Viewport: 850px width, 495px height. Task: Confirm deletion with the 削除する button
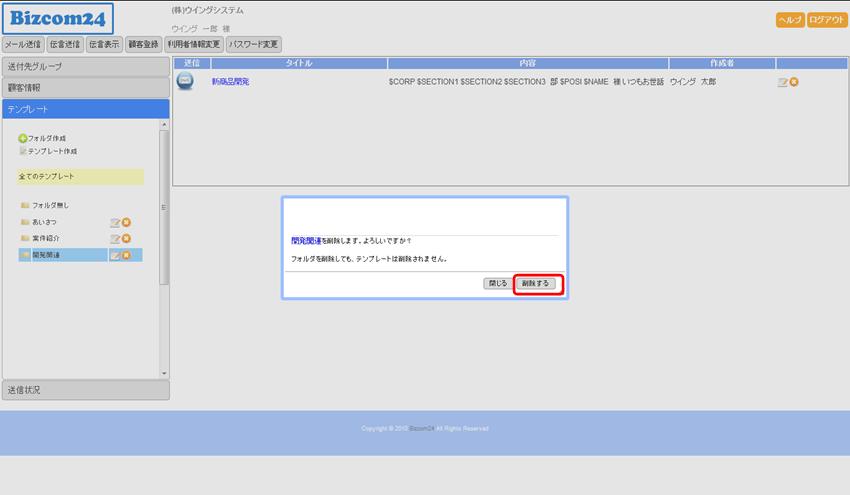tap(538, 284)
